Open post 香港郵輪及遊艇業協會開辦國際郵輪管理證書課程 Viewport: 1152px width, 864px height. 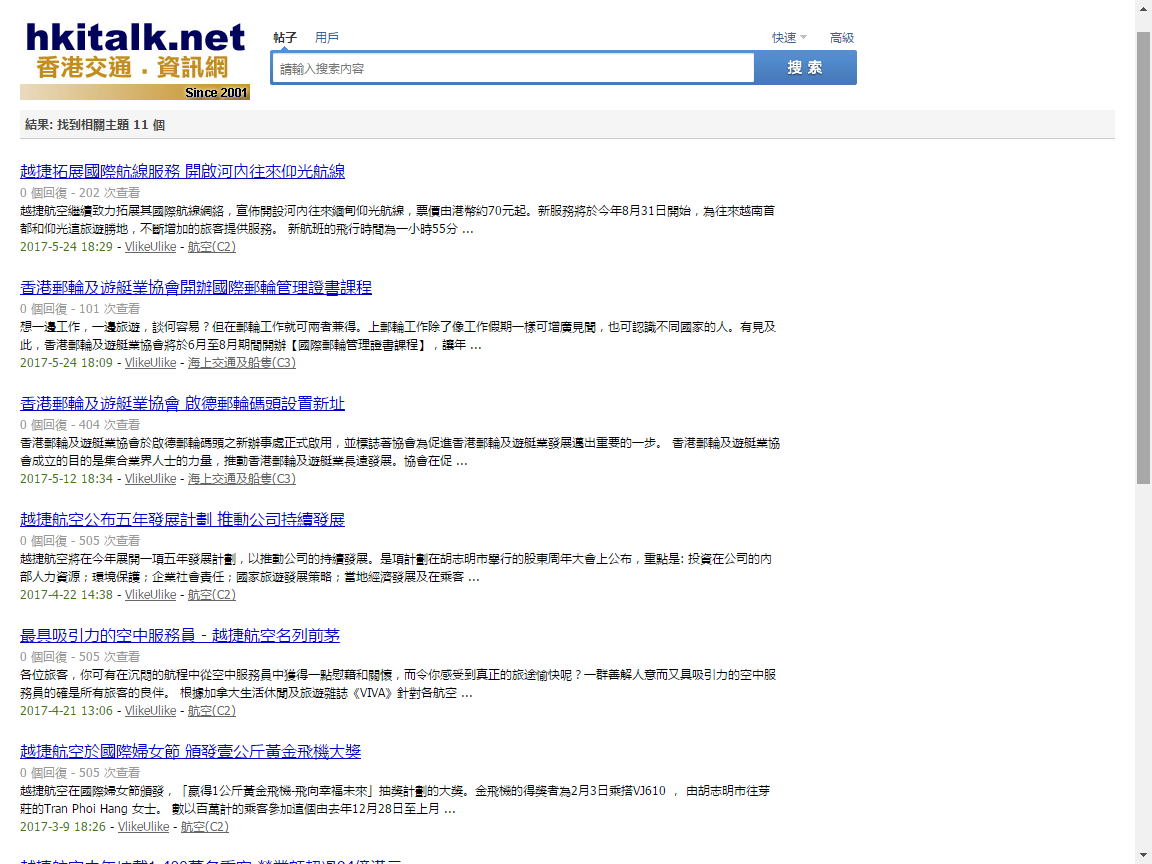[195, 287]
